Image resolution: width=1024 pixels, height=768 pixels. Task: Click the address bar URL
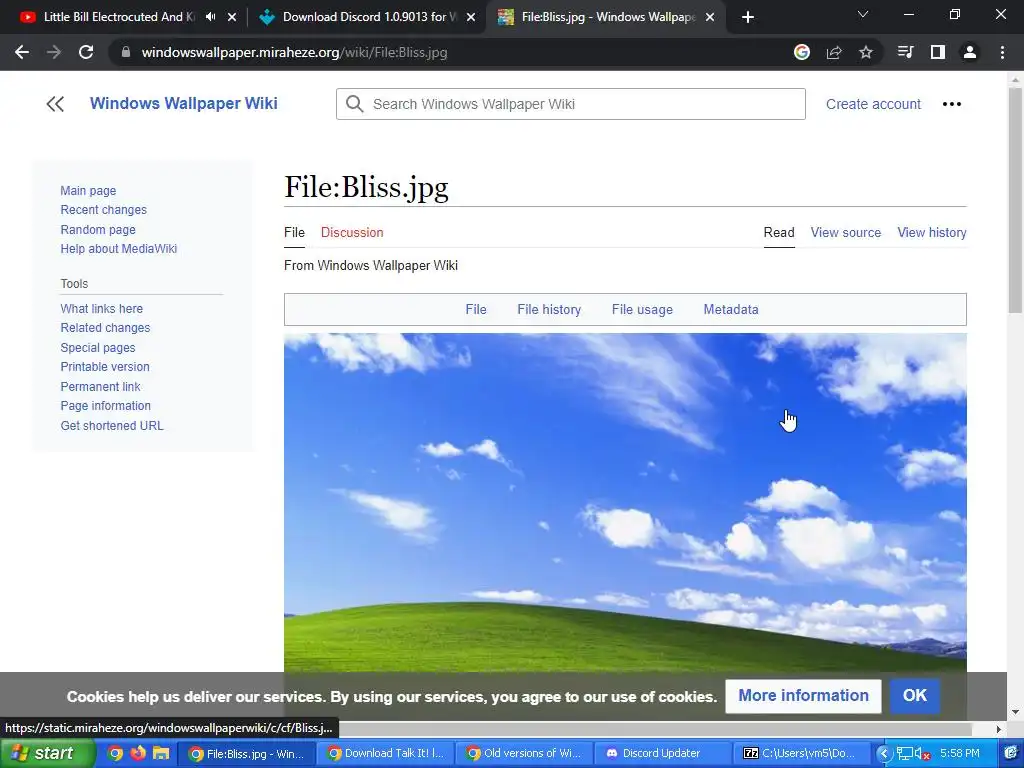pos(295,52)
